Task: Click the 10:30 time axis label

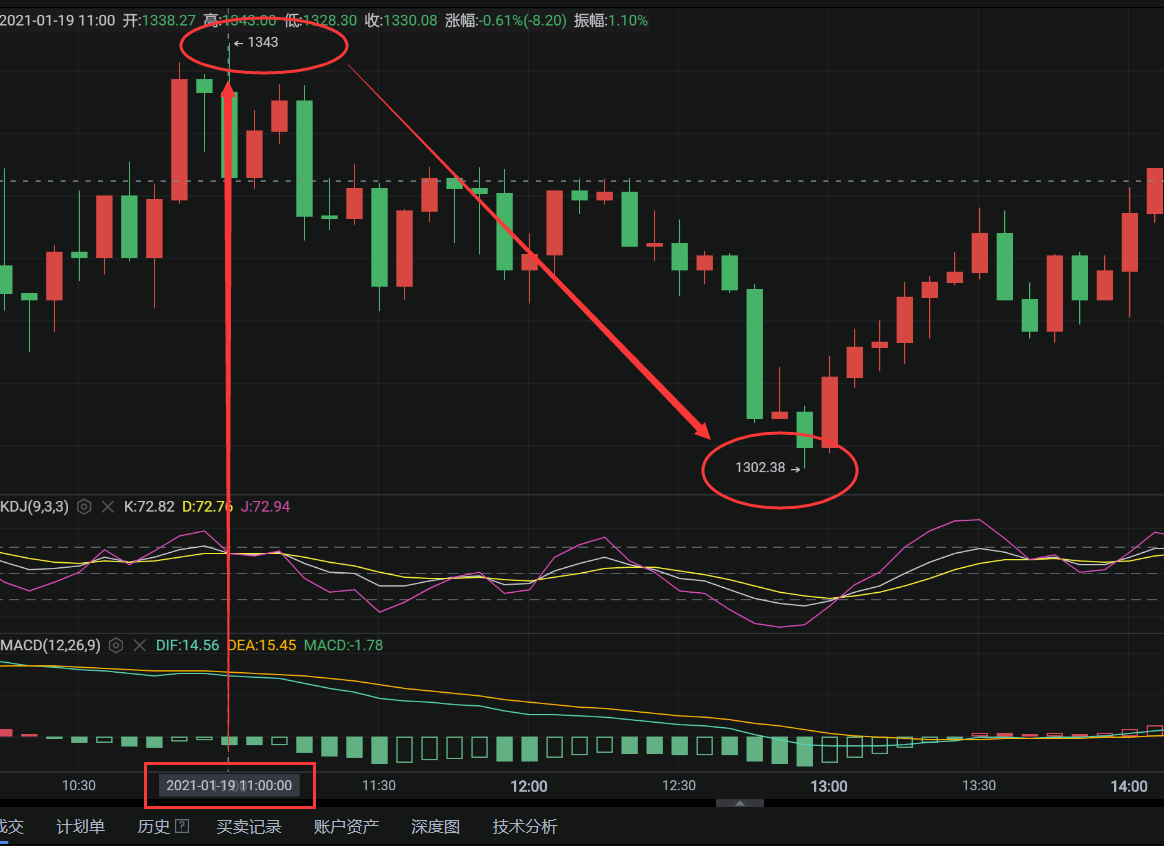Action: point(79,785)
